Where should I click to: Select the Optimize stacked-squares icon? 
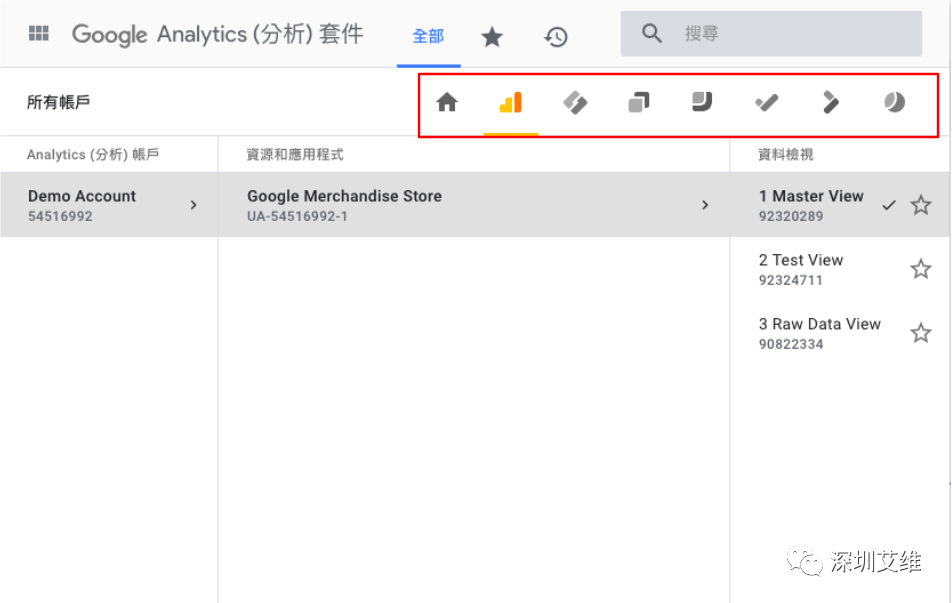pyautogui.click(x=639, y=102)
